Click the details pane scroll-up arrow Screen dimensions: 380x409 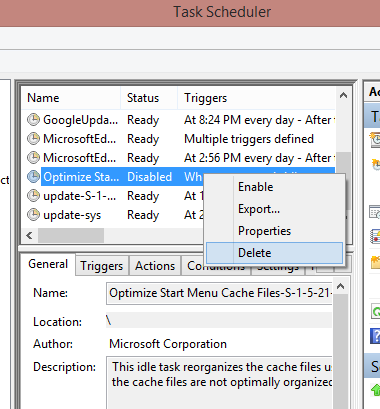click(x=340, y=286)
